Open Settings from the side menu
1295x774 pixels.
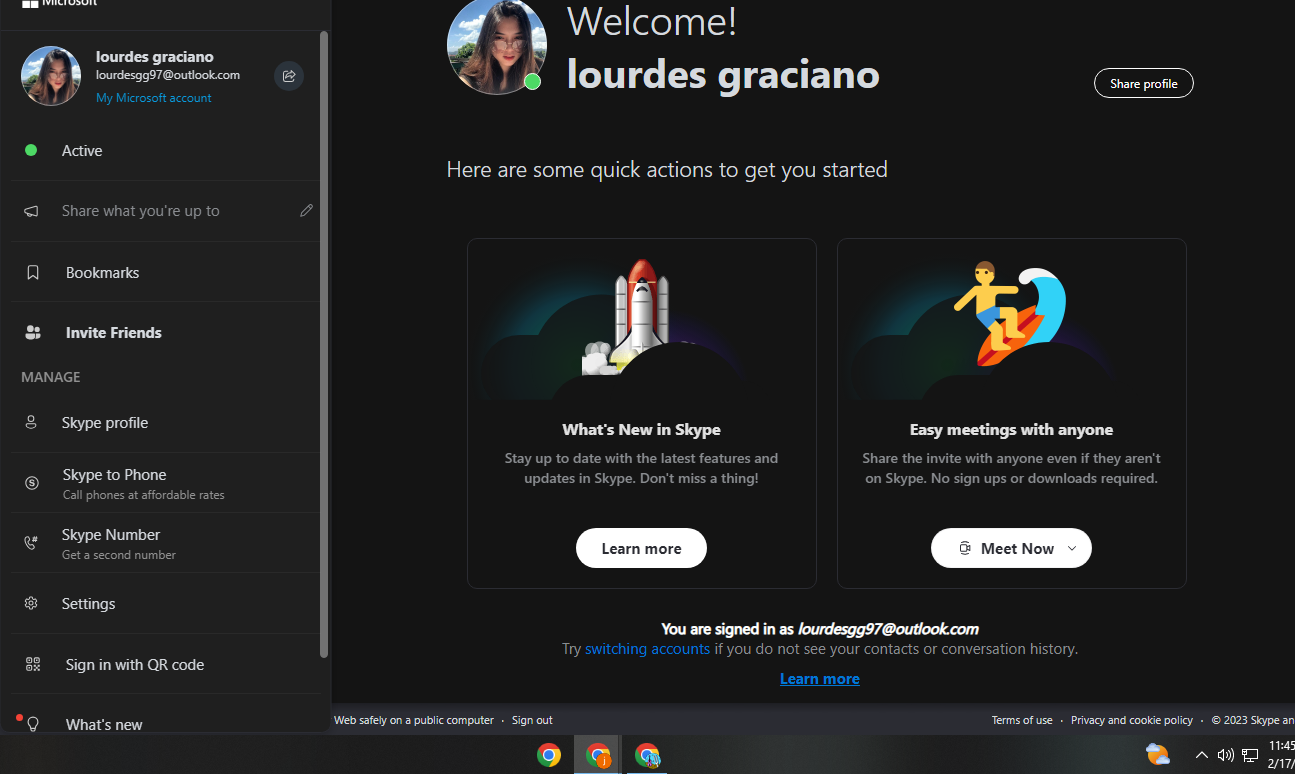166,604
